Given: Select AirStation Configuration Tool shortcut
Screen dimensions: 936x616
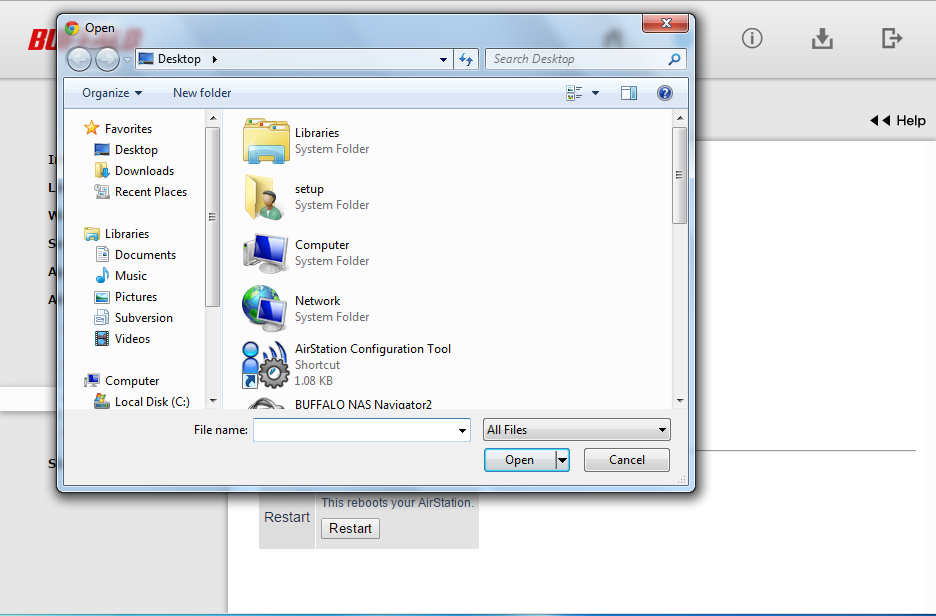Looking at the screenshot, I should (372, 349).
